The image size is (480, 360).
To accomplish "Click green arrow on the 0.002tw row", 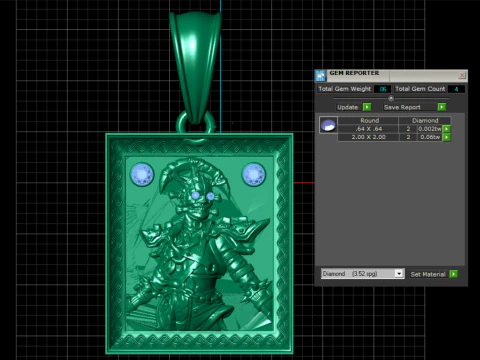I will (x=447, y=129).
